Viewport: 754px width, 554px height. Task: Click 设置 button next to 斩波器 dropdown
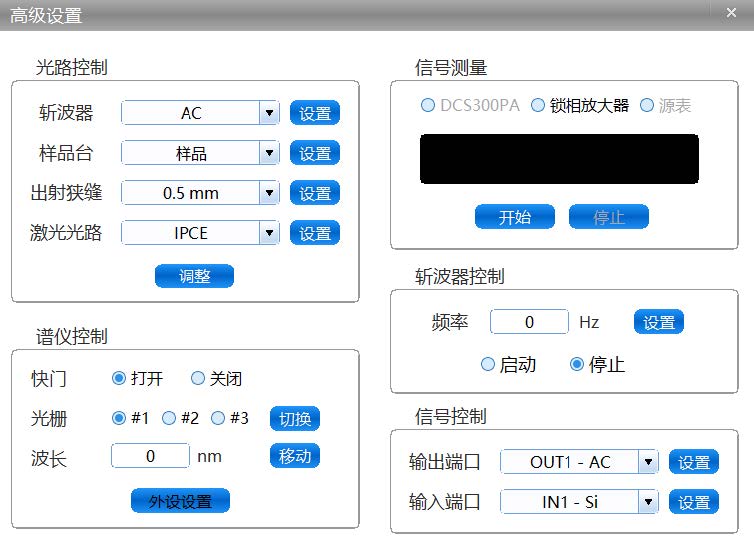click(315, 114)
